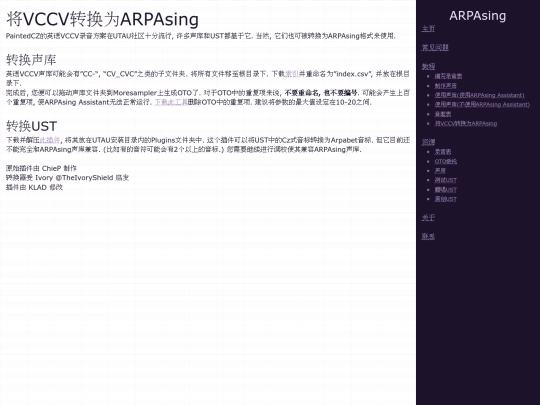Viewport: 540px width, 405px height.
Task: Open the 声库 resource link
Action: (440, 170)
